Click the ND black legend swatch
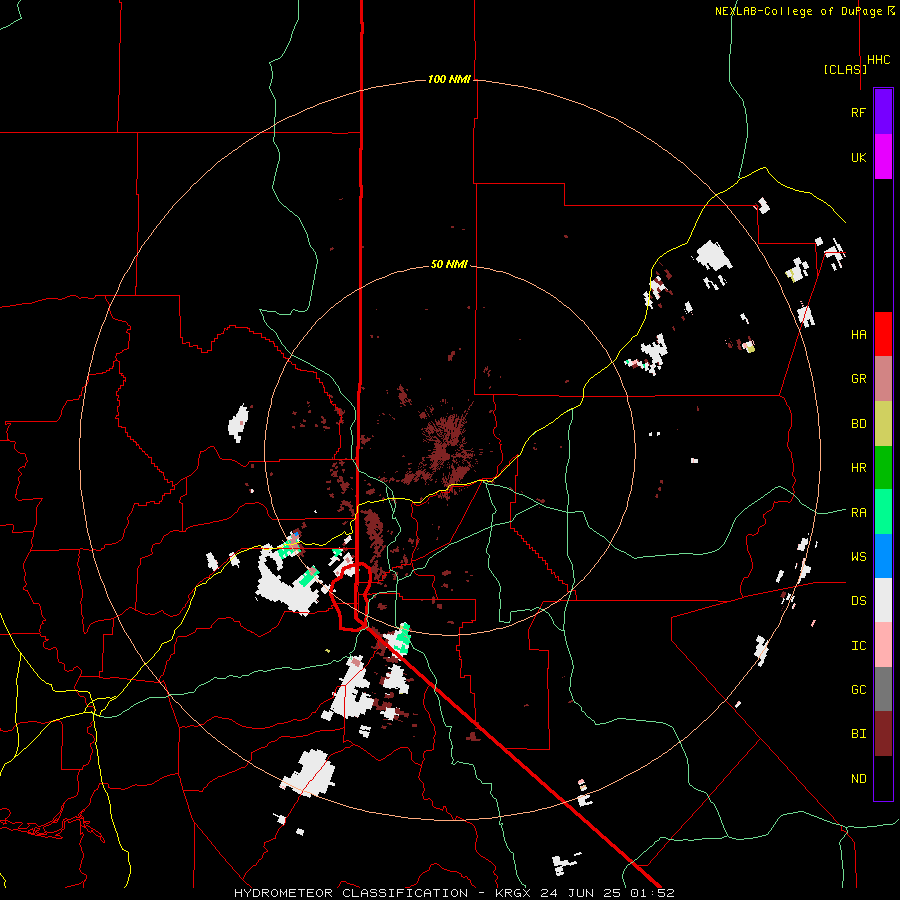900x900 pixels. 883,778
